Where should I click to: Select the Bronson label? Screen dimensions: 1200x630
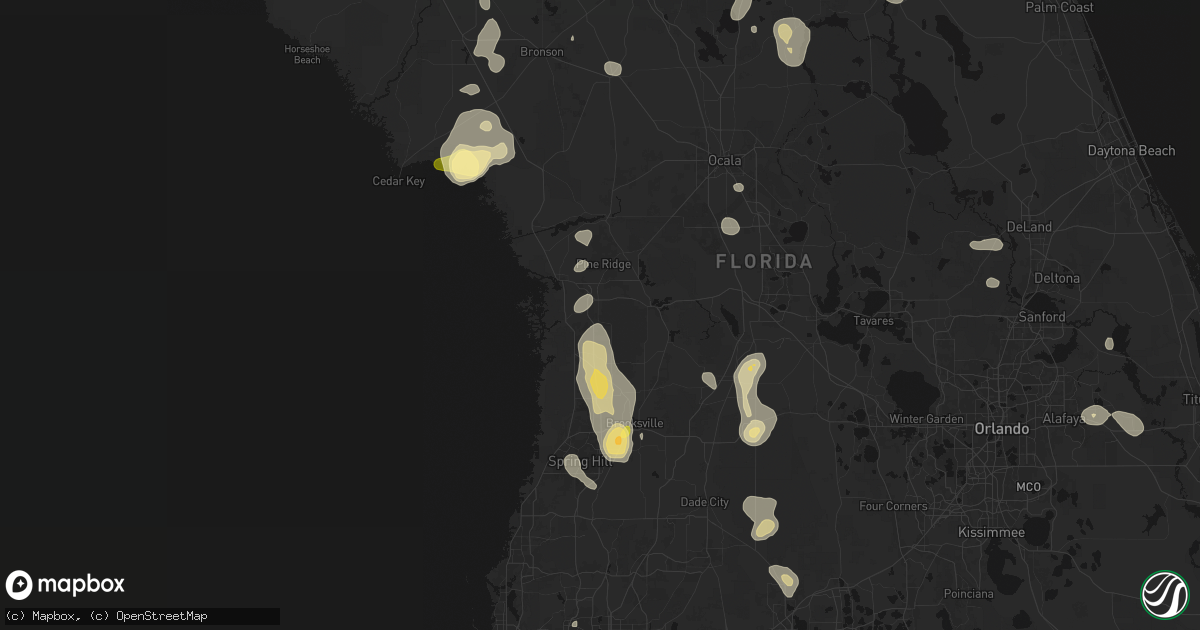(x=542, y=52)
